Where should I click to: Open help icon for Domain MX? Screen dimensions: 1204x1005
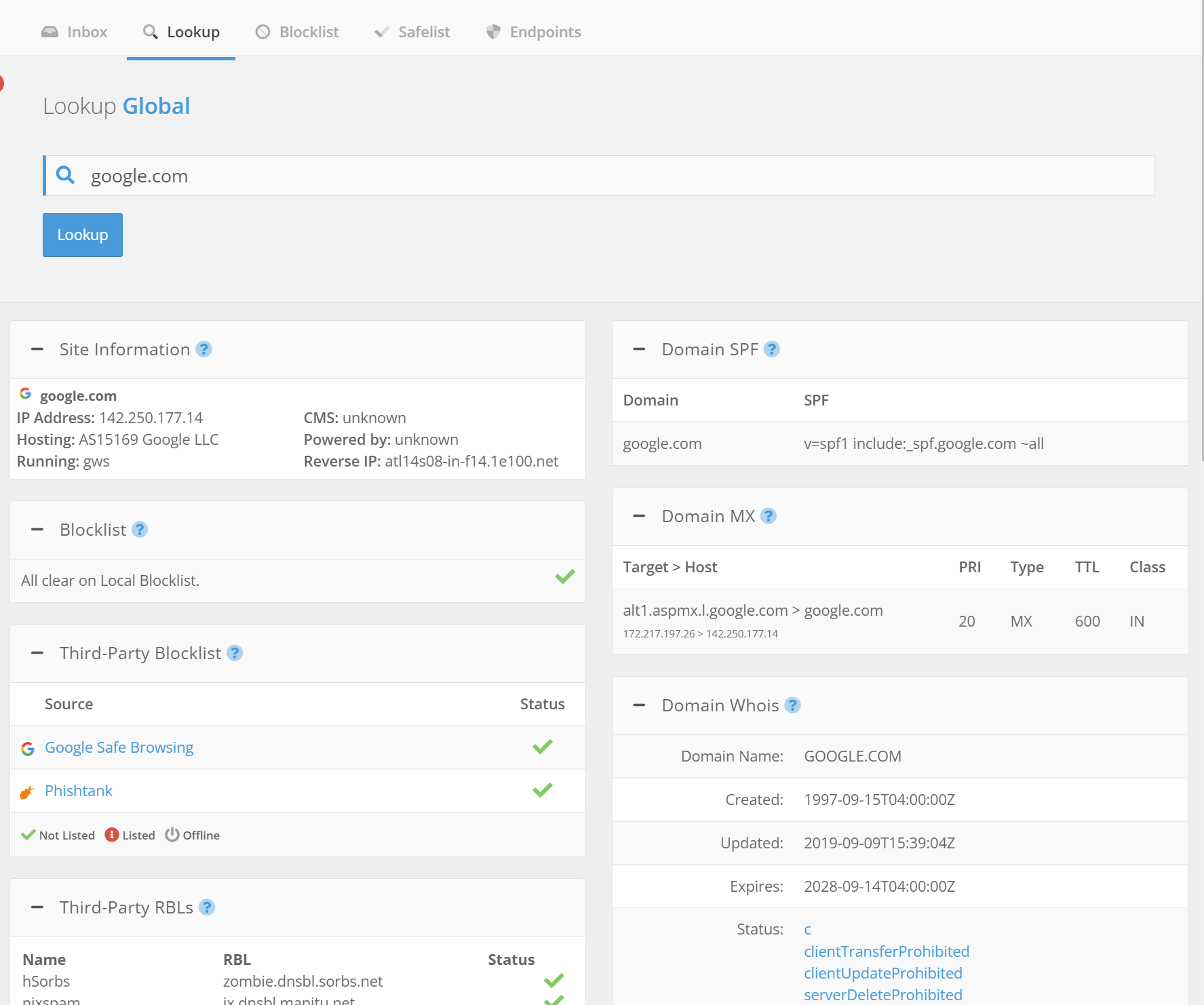point(769,516)
